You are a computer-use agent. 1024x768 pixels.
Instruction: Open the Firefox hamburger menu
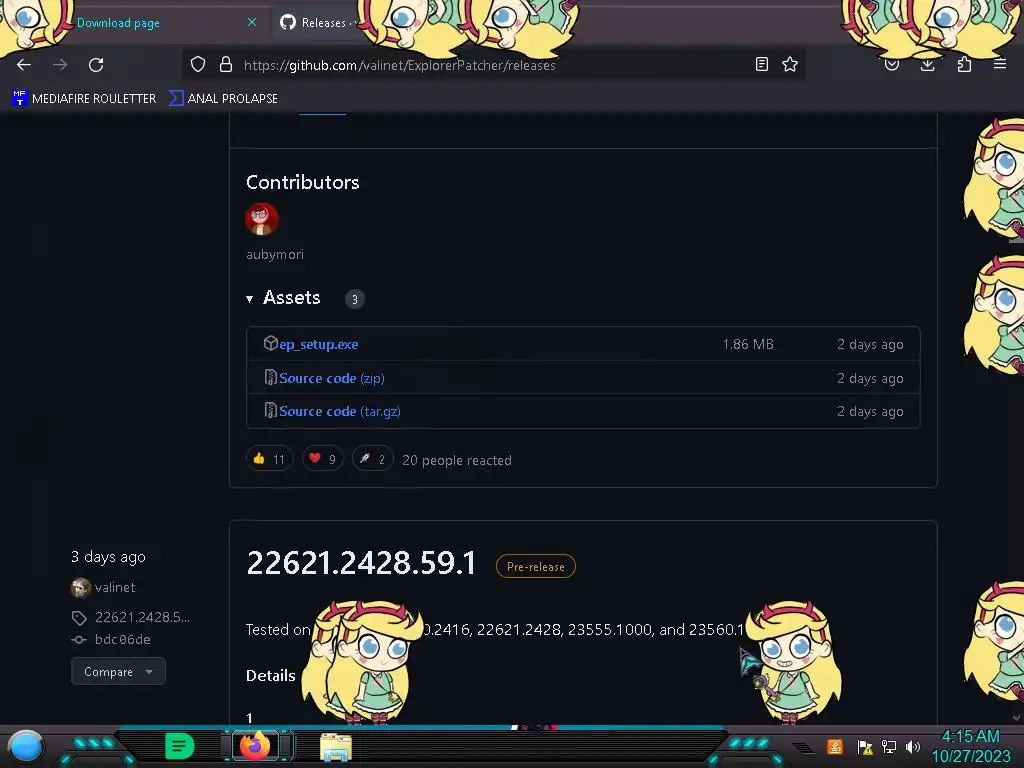pos(1000,64)
